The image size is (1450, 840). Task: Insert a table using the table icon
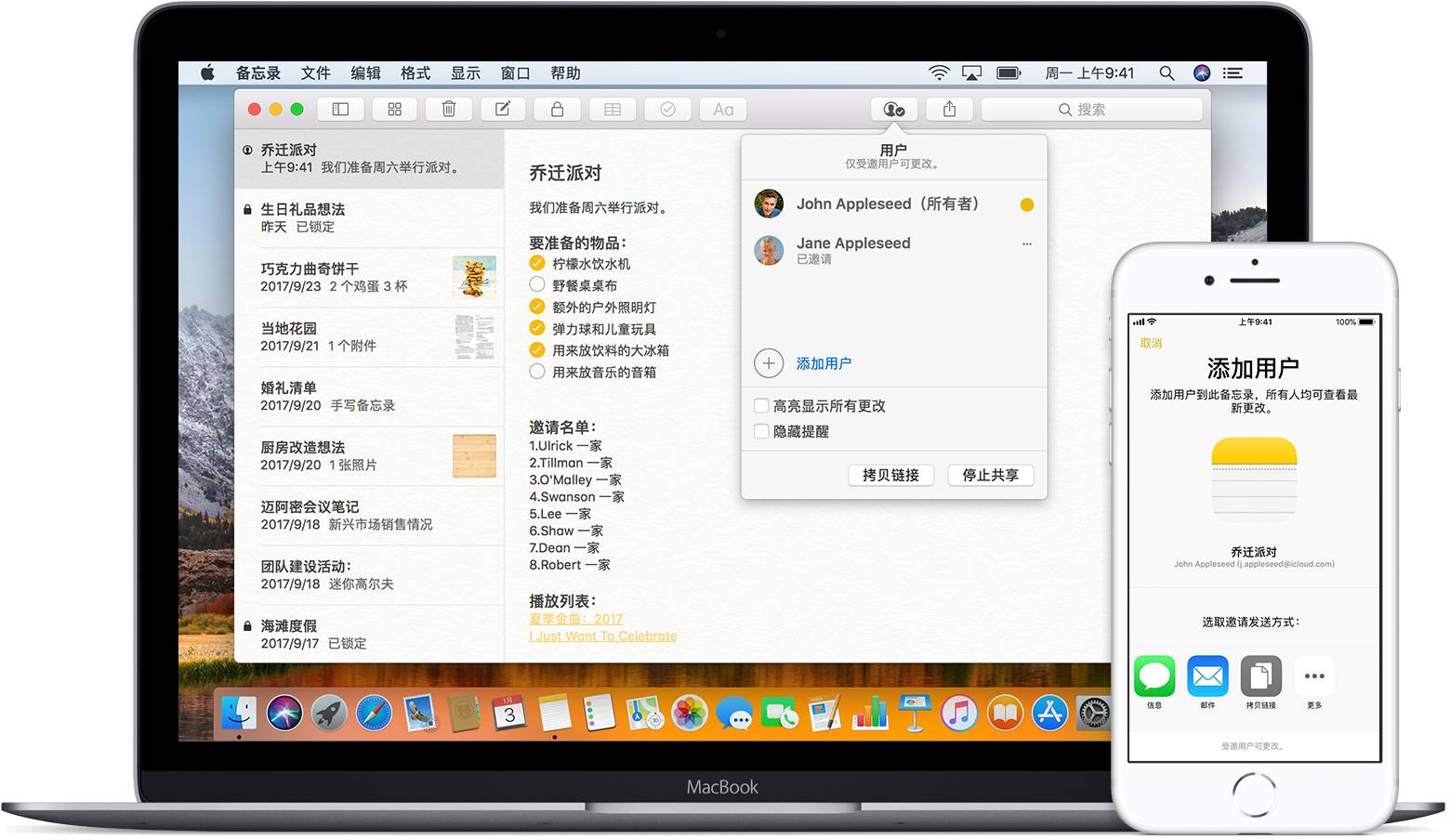[612, 109]
